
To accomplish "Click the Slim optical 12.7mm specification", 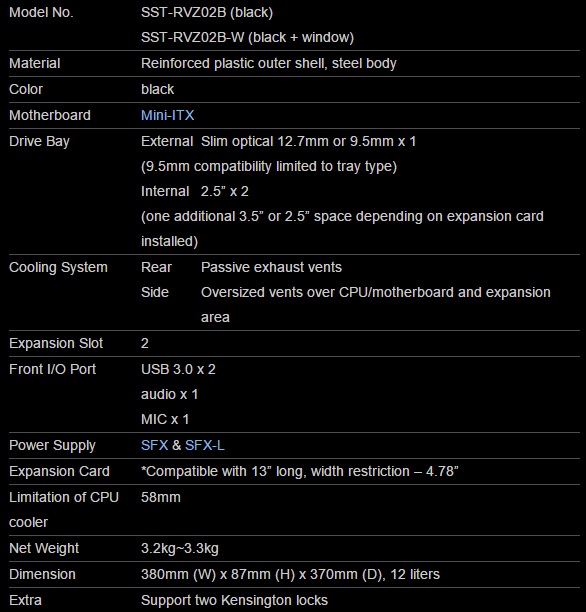I will pyautogui.click(x=308, y=141).
